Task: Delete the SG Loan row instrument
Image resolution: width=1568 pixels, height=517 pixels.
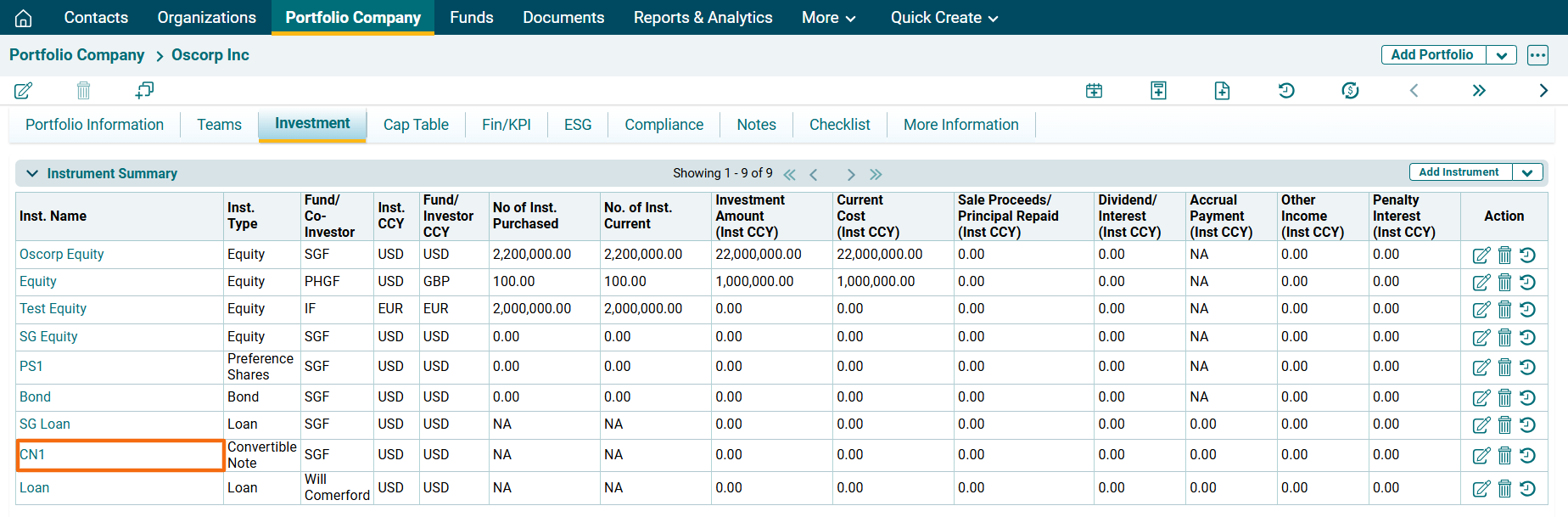Action: (x=1504, y=424)
